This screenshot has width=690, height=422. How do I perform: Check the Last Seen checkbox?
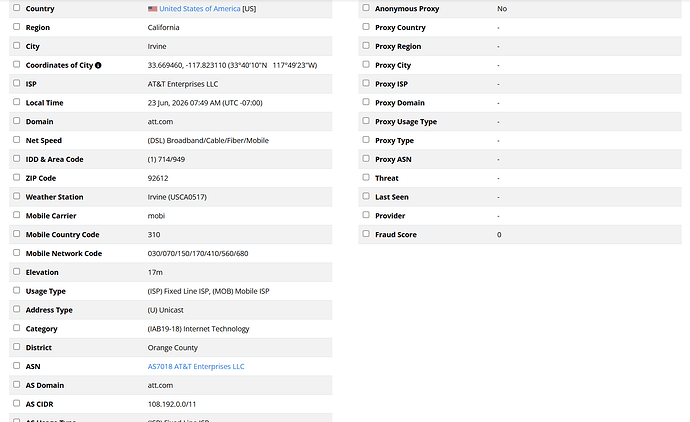pyautogui.click(x=366, y=196)
